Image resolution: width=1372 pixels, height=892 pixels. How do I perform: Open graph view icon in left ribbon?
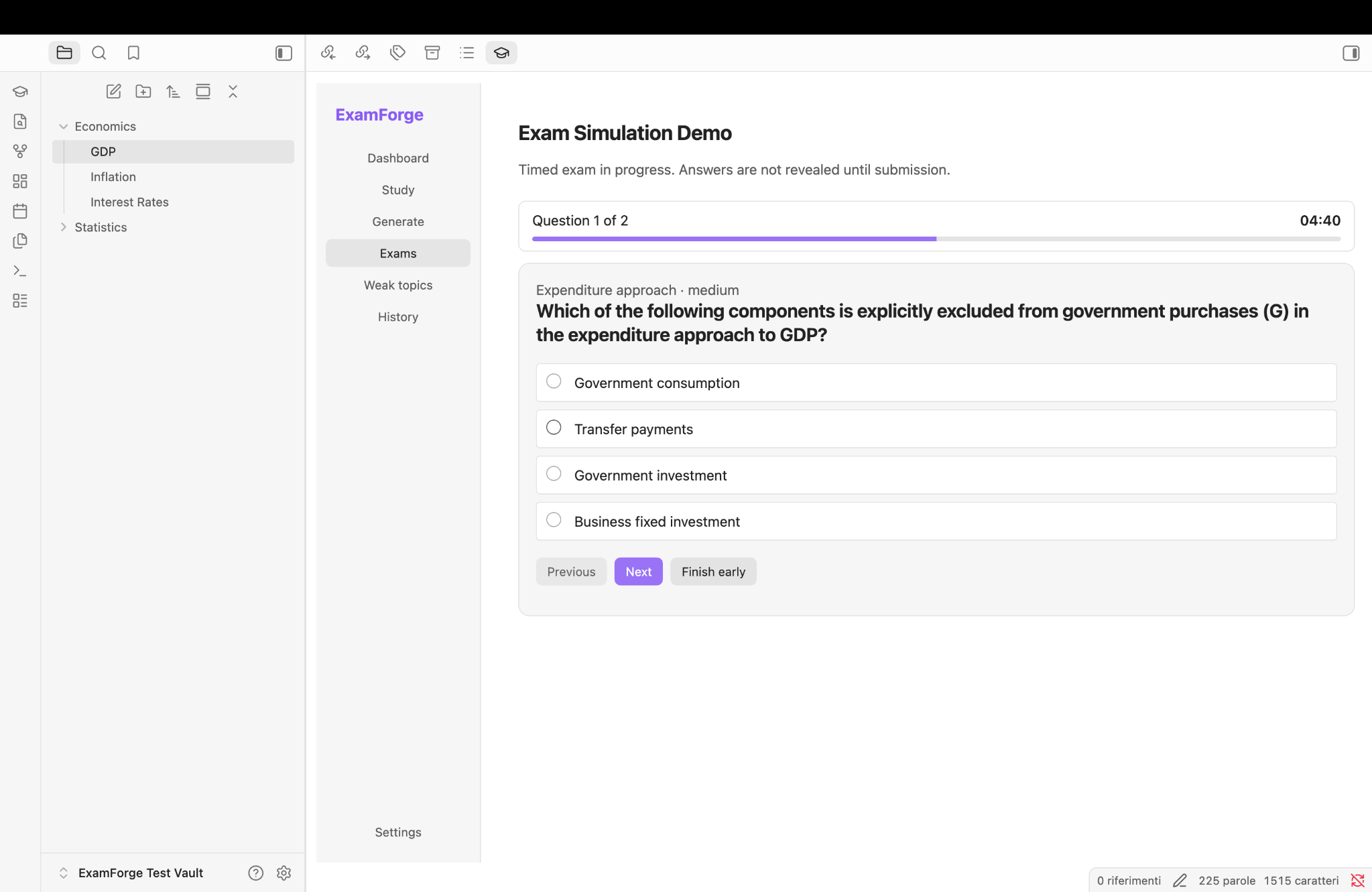[x=20, y=151]
